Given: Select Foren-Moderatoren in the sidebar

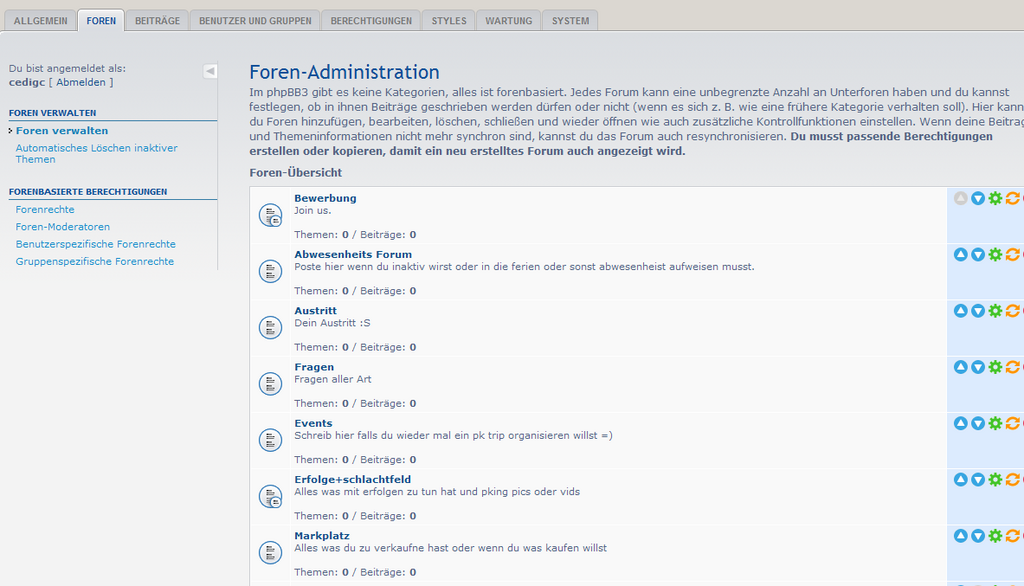Looking at the screenshot, I should pos(63,227).
